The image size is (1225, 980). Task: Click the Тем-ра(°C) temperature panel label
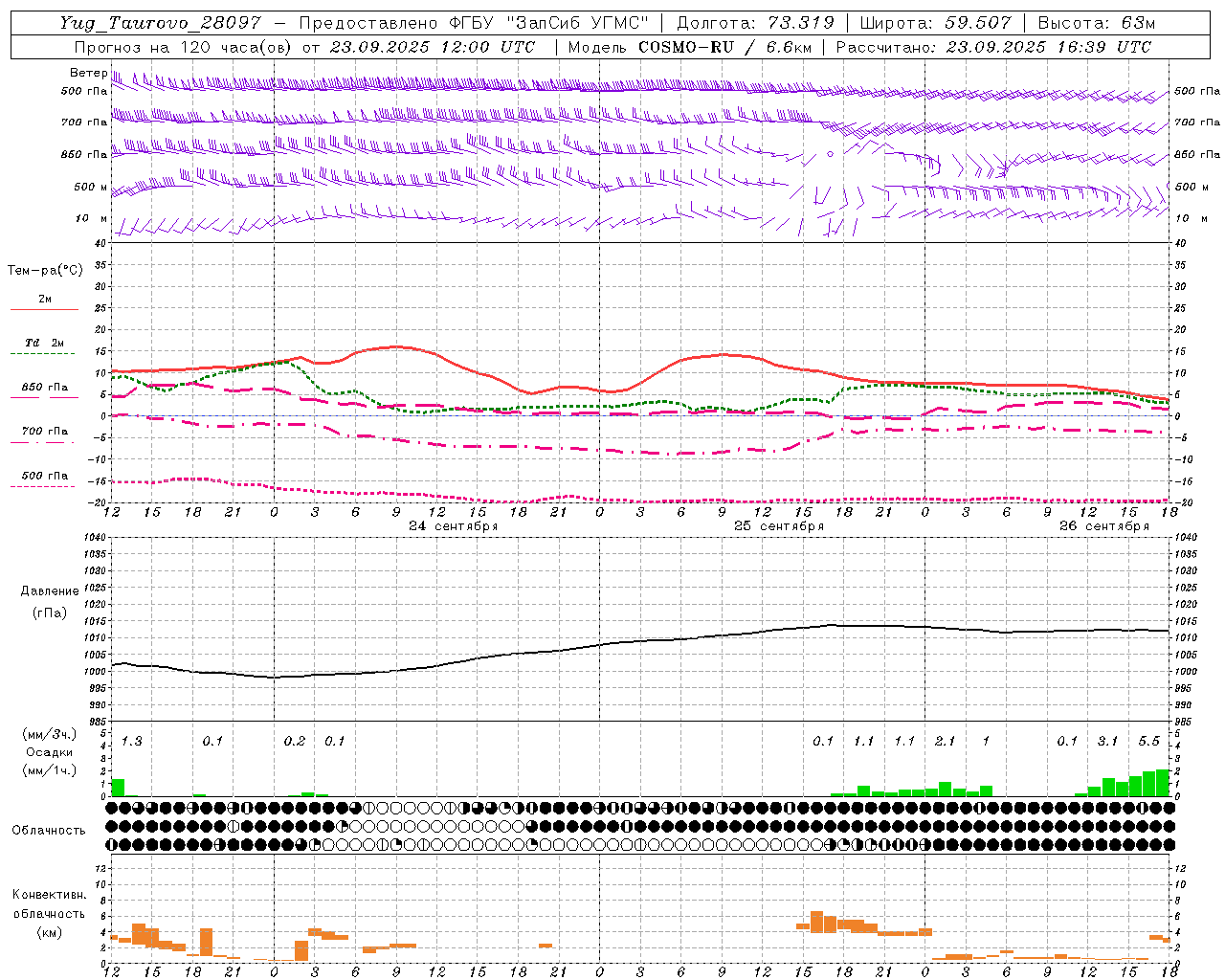pos(45,271)
